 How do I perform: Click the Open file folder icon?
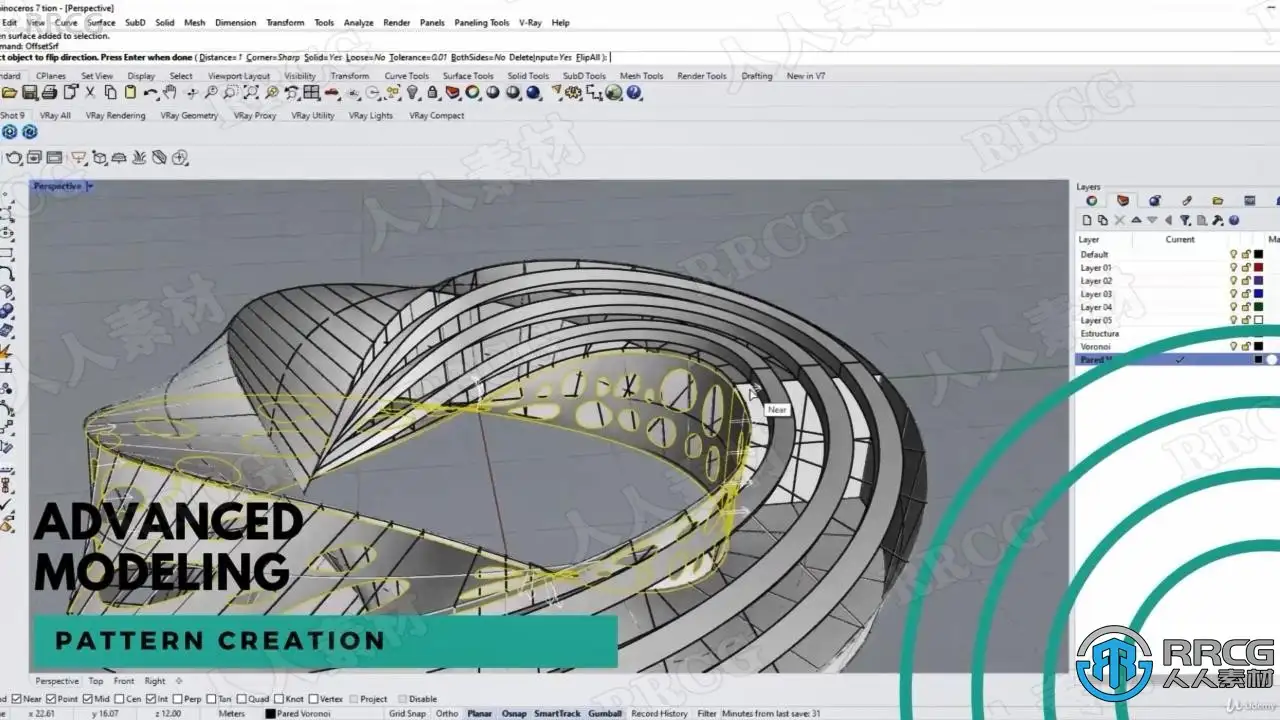point(10,92)
